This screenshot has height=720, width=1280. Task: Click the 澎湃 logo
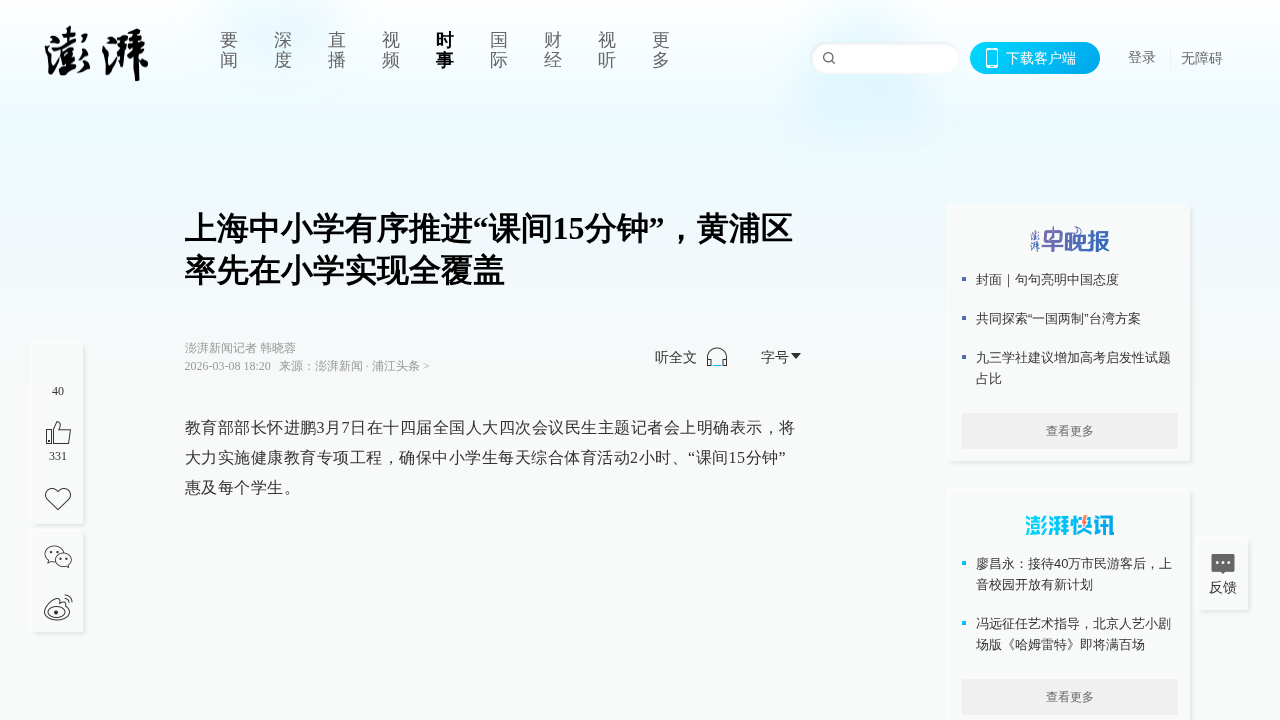pyautogui.click(x=97, y=54)
